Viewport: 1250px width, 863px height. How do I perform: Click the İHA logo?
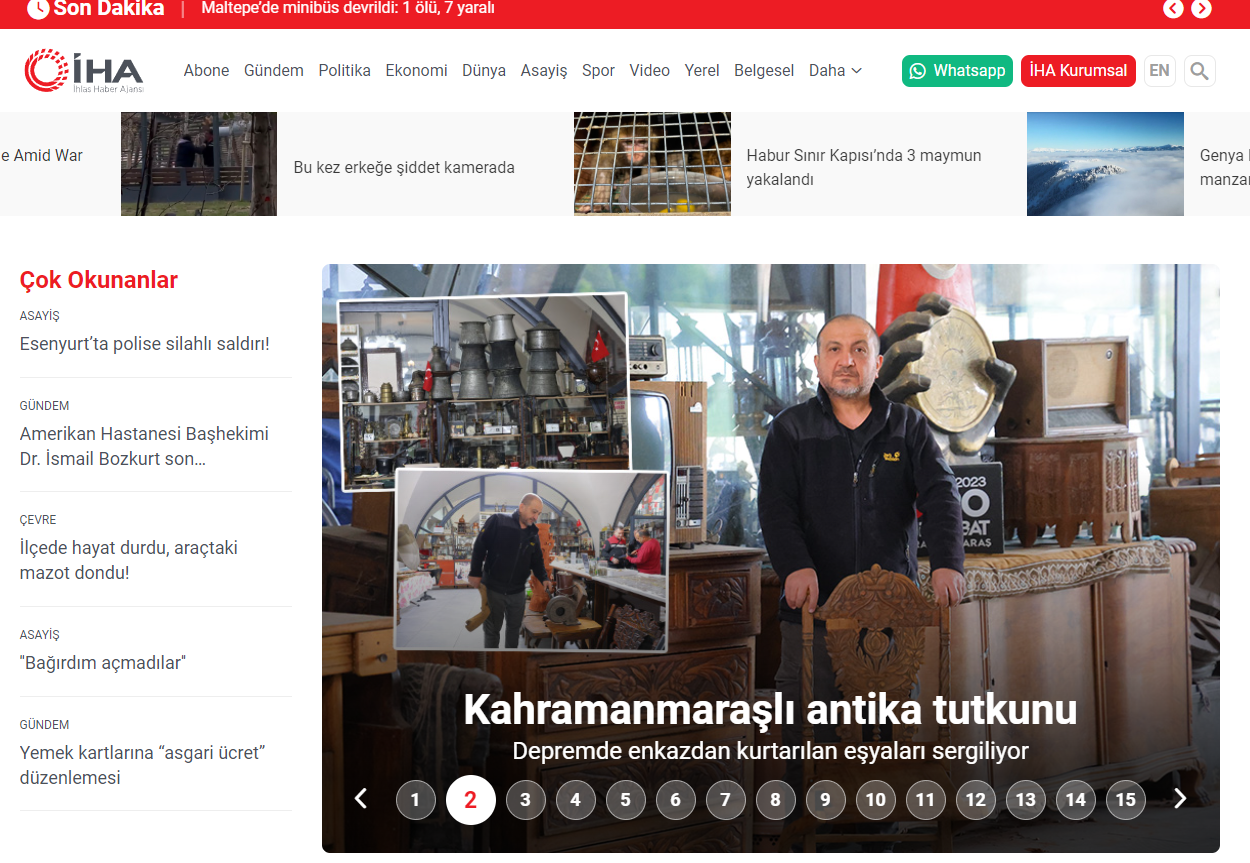[84, 71]
